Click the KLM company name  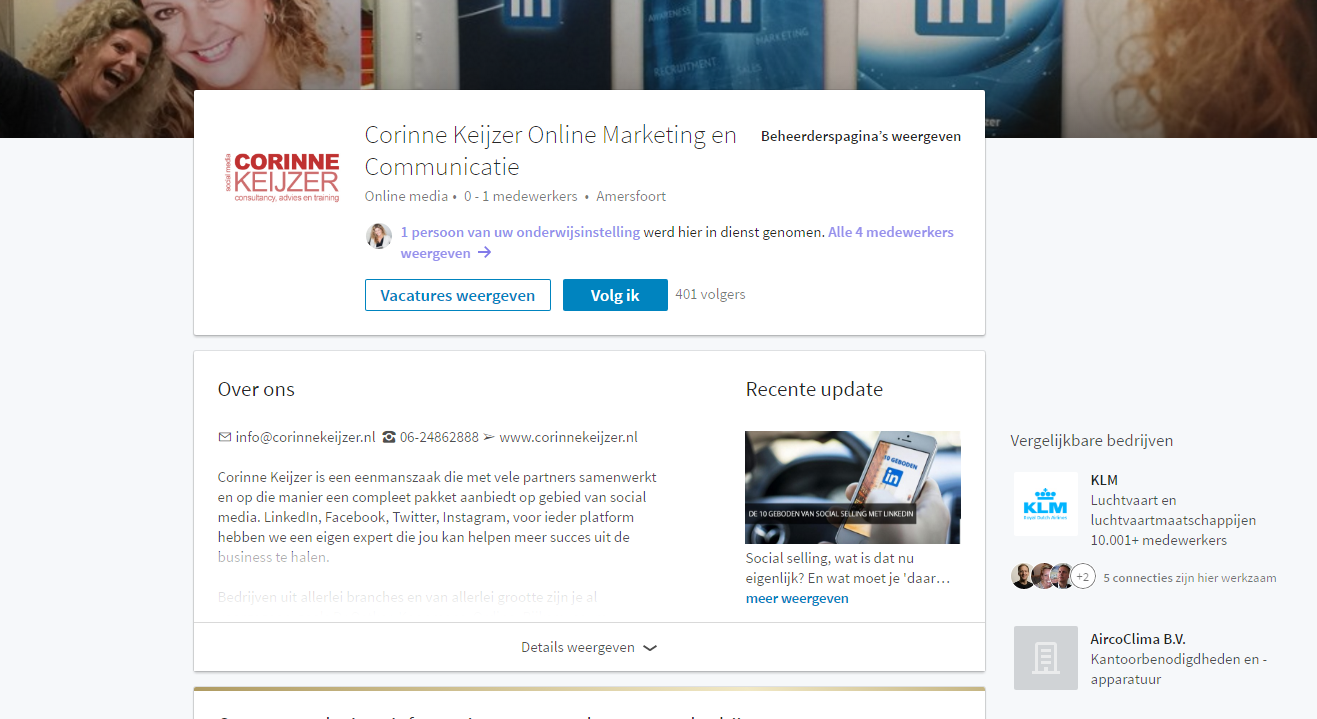(1104, 480)
